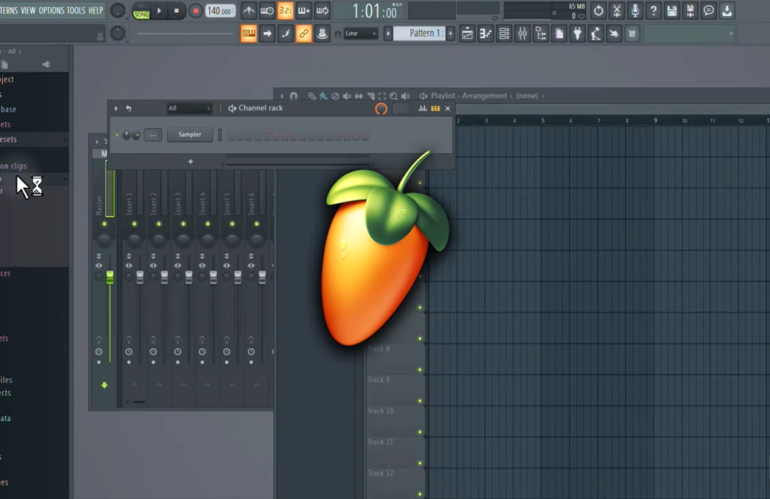The width and height of the screenshot is (770, 499).
Task: Expand the hint panel arrow at toolbar right
Action: click(x=731, y=33)
